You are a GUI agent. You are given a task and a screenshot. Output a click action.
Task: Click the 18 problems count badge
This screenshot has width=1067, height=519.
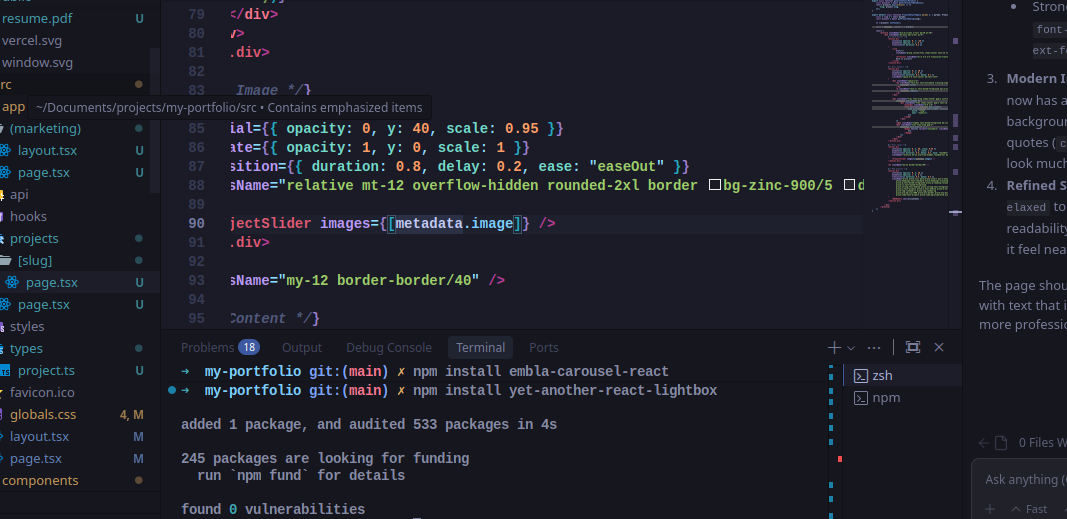click(x=249, y=348)
